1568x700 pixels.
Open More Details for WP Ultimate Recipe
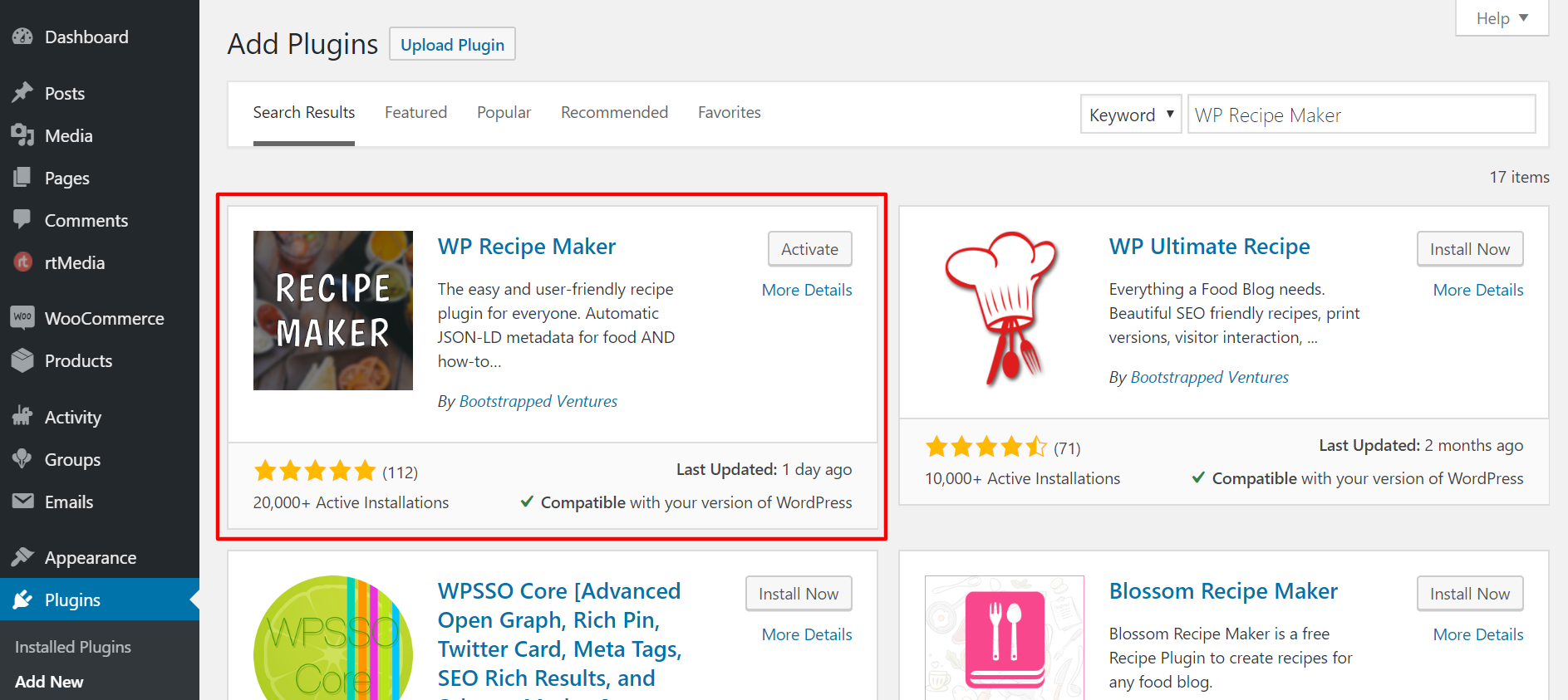(1478, 290)
